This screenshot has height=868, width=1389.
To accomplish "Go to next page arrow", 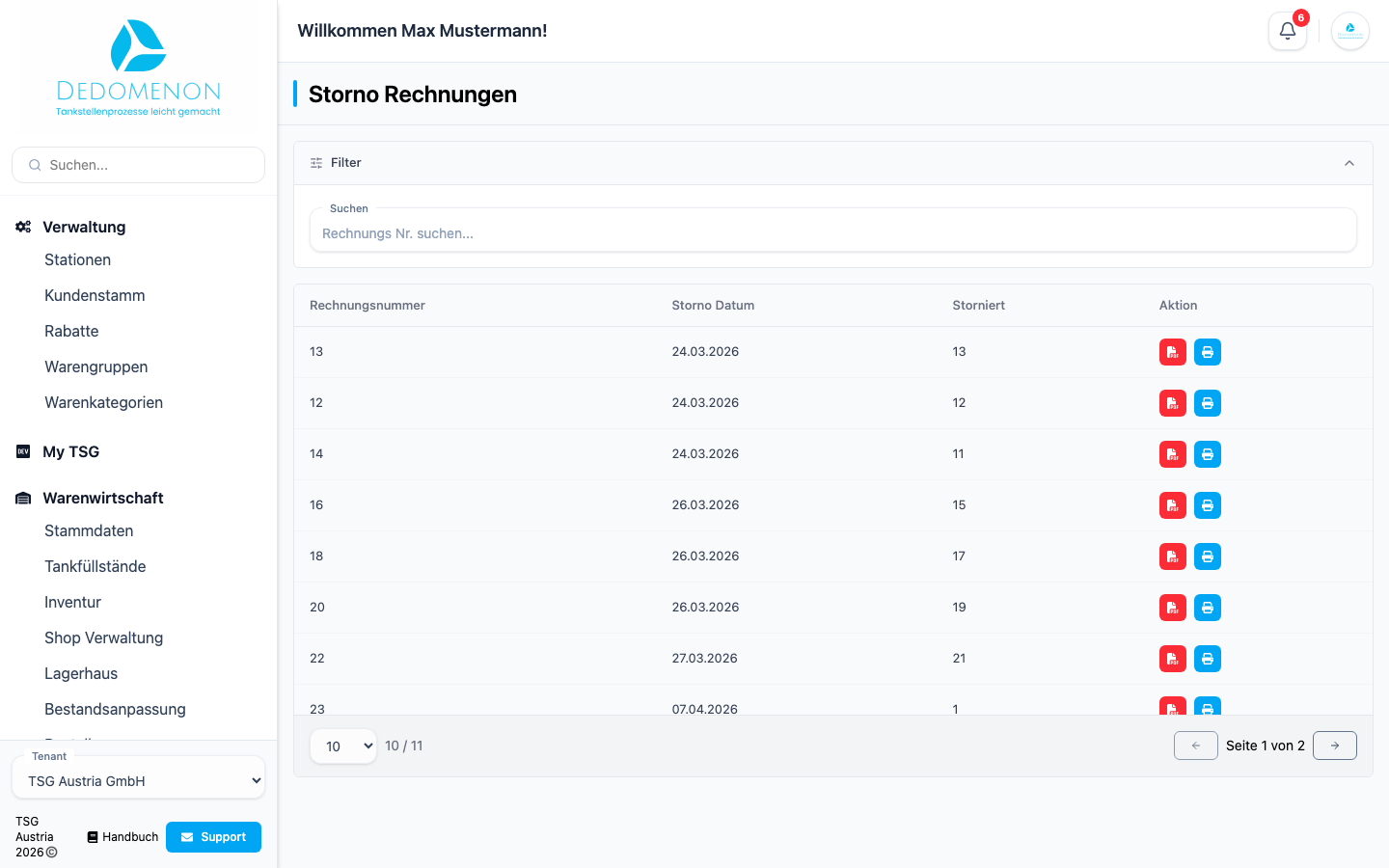I will coord(1335,746).
